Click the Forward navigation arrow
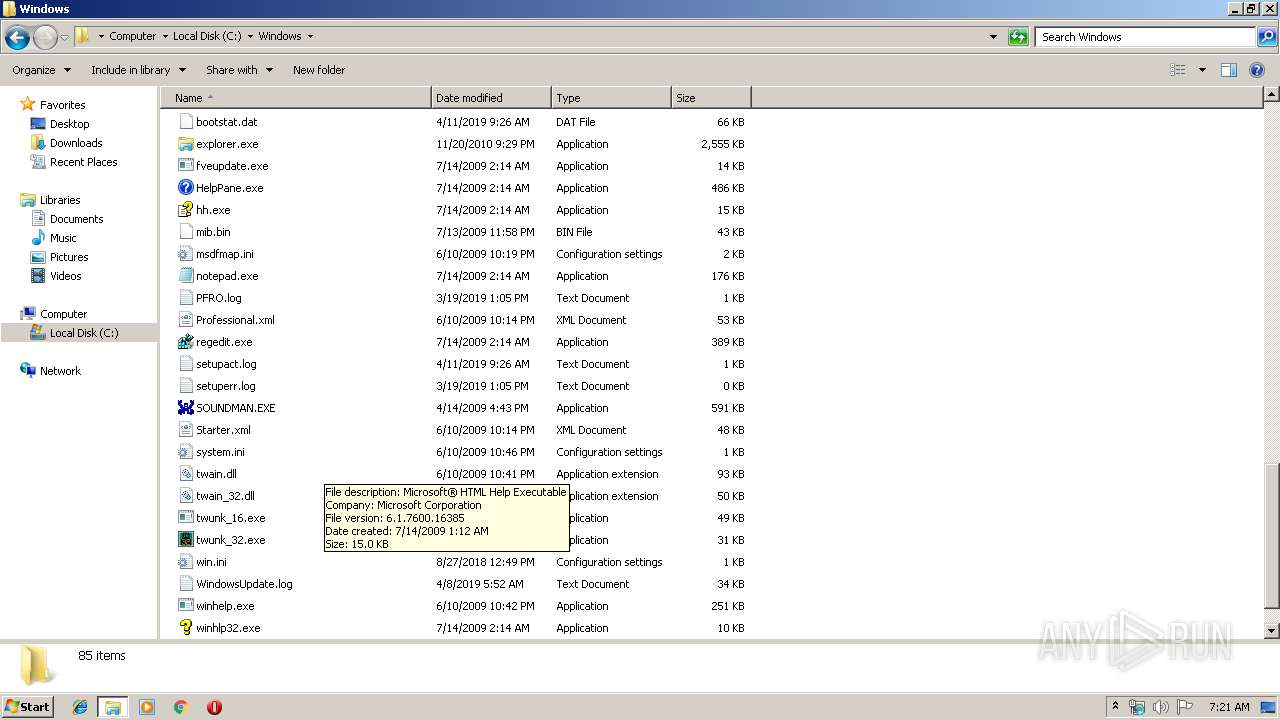1280x720 pixels. tap(45, 38)
